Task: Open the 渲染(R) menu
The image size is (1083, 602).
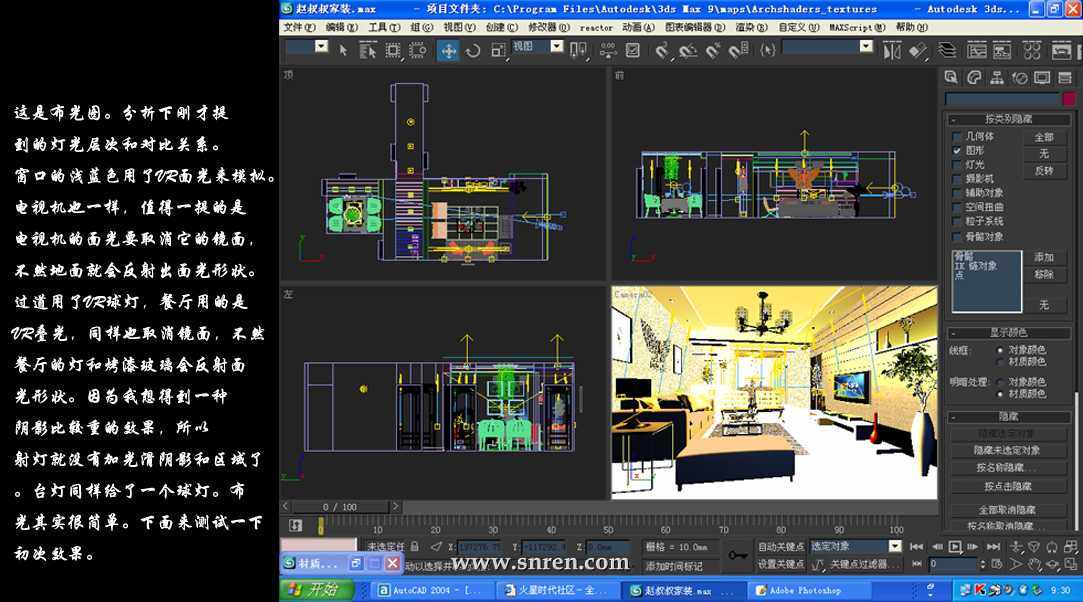Action: 750,27
